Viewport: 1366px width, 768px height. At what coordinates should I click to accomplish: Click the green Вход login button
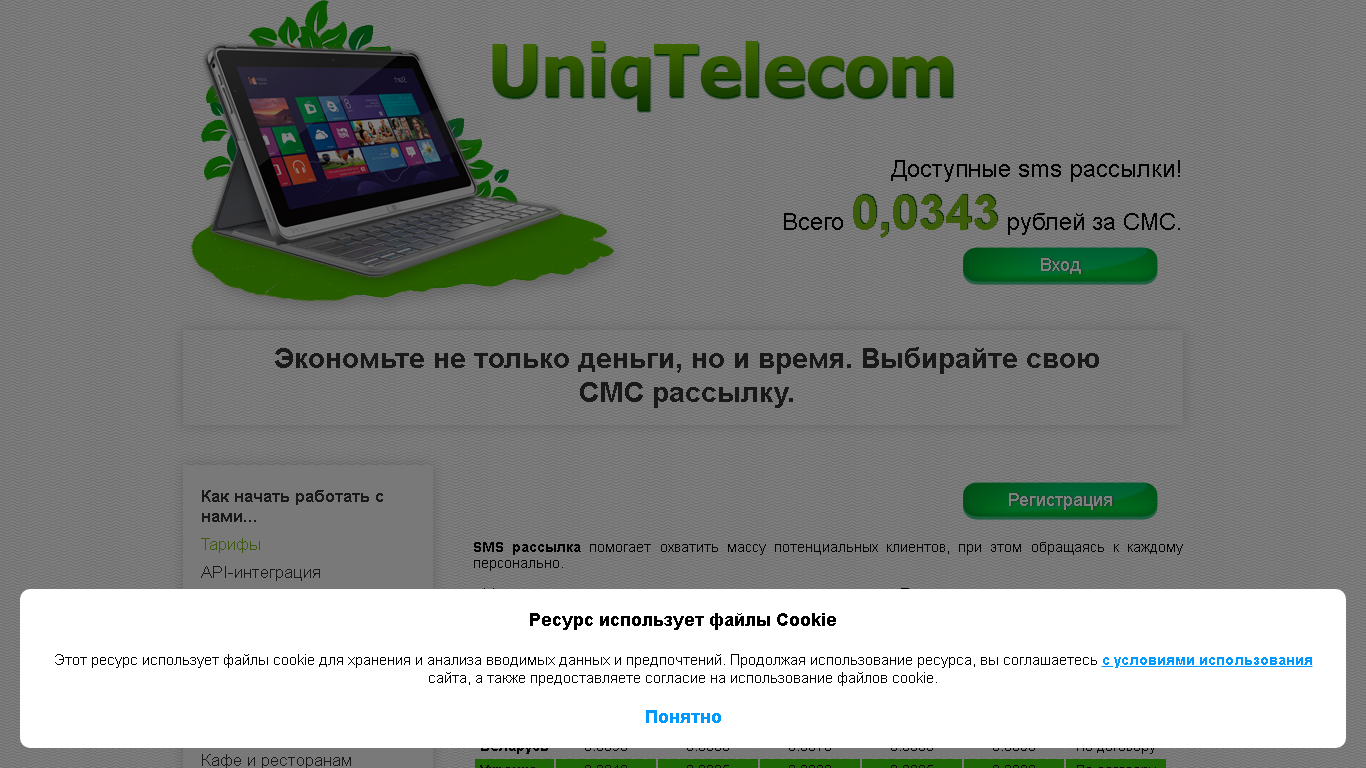click(x=1060, y=265)
